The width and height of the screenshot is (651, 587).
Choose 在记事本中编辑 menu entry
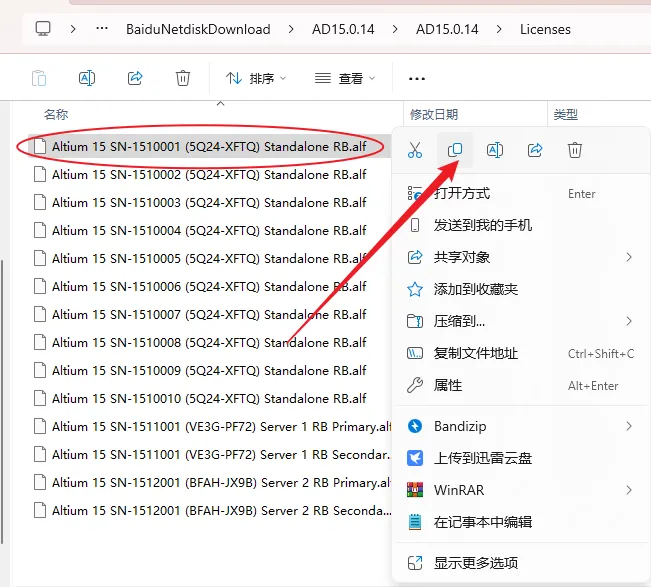(521, 522)
